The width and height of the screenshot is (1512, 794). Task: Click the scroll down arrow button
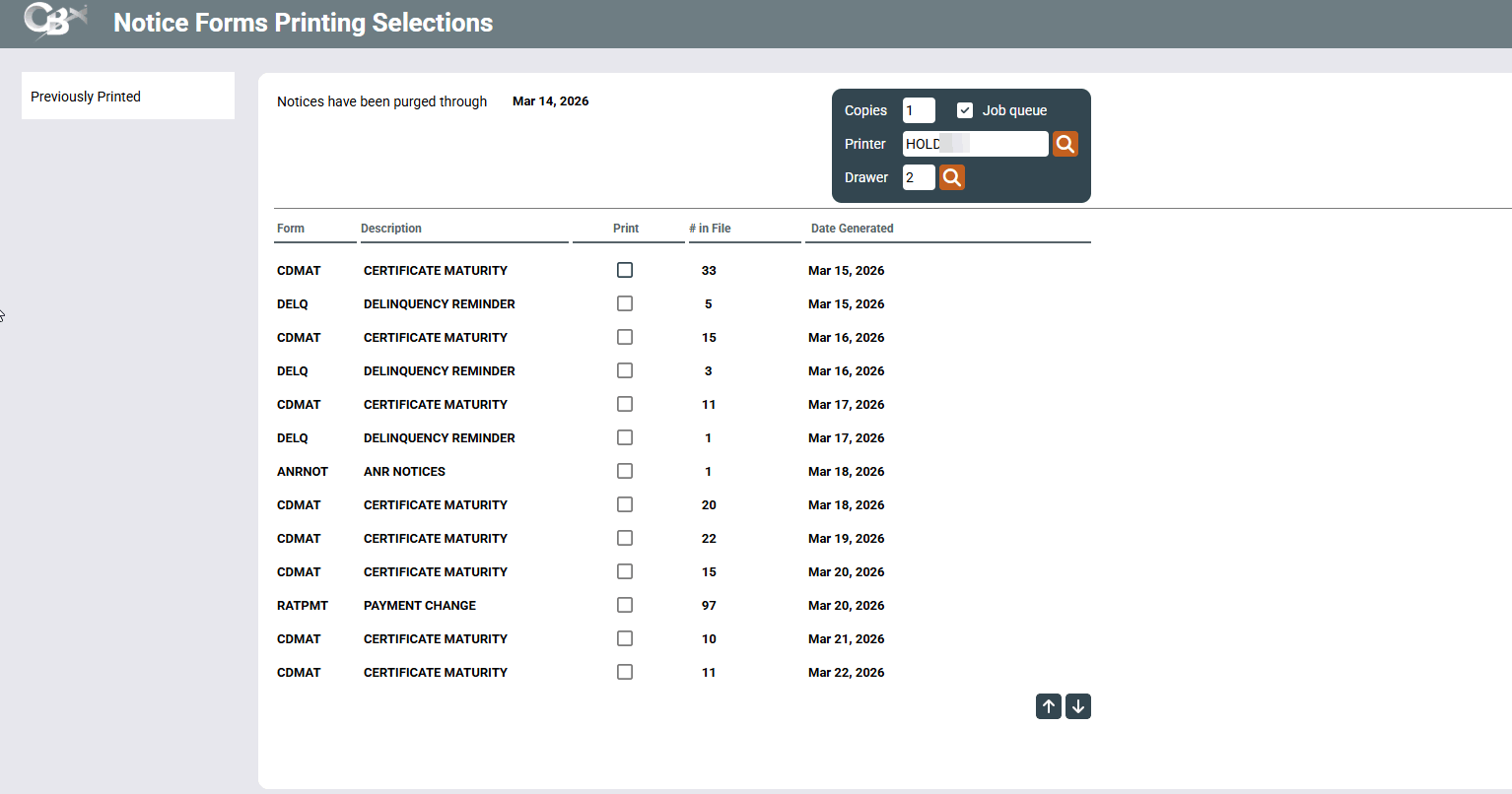coord(1078,706)
